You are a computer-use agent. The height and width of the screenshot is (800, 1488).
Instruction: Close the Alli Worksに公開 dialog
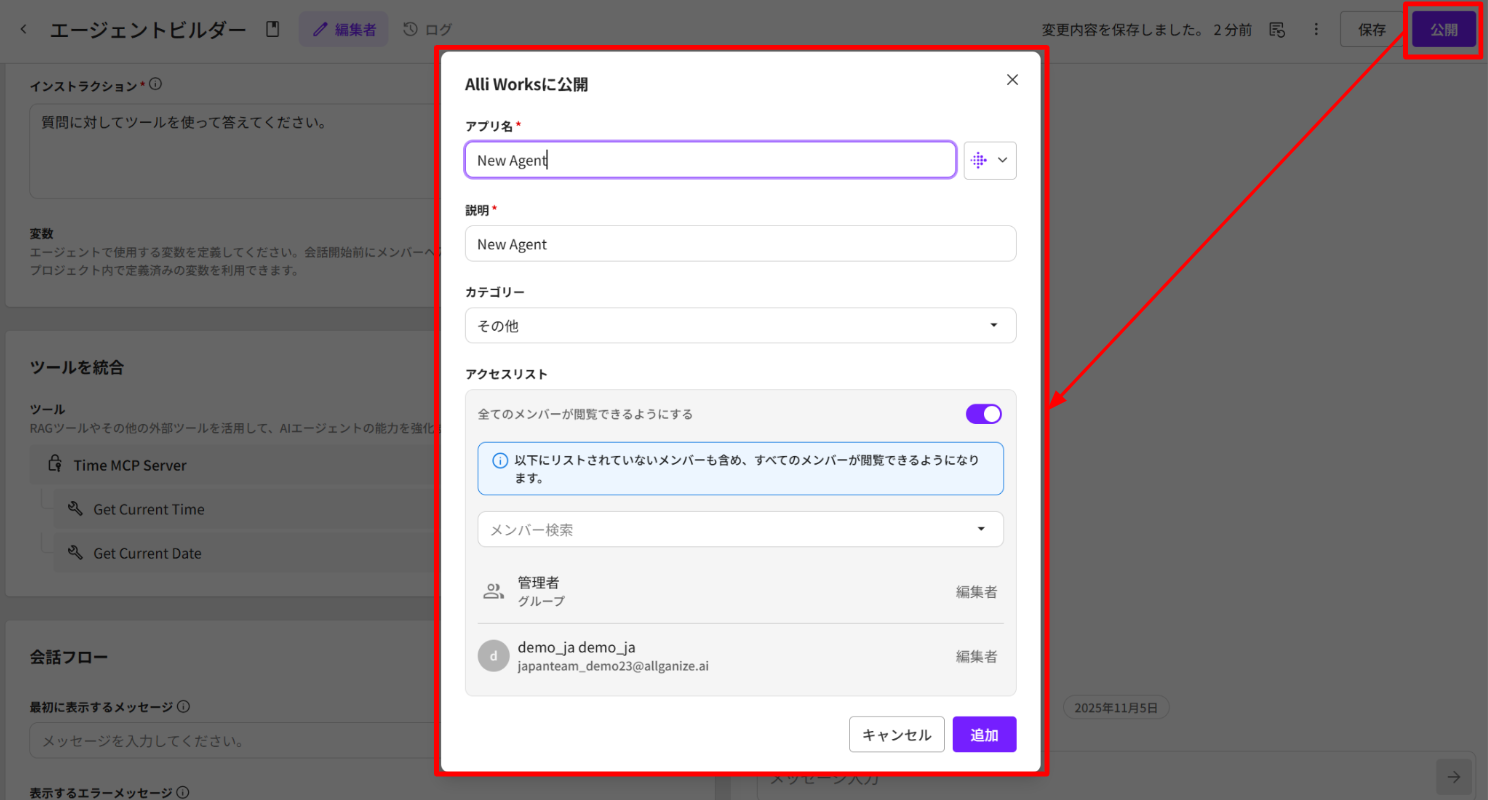tap(1012, 80)
